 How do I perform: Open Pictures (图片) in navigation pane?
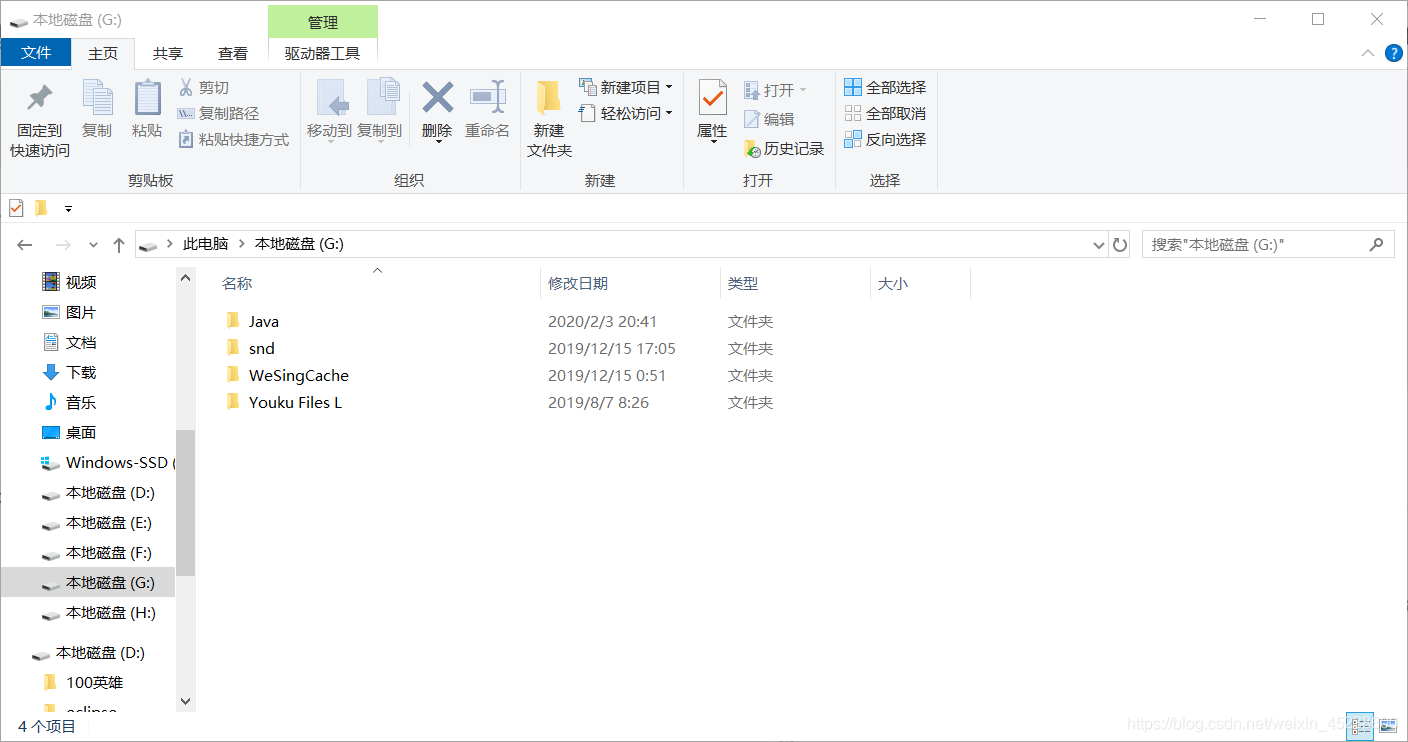[81, 313]
